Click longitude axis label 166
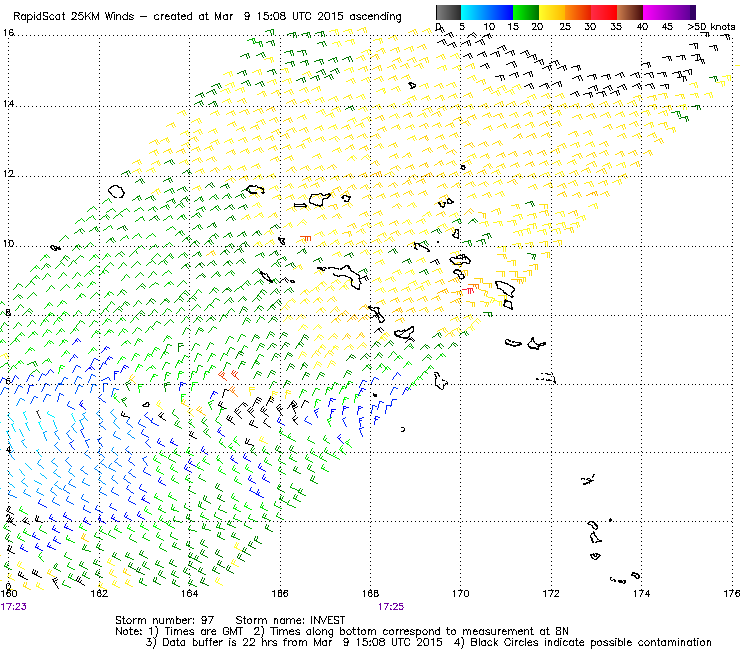Viewport: 740px width, 650px height. 280,593
